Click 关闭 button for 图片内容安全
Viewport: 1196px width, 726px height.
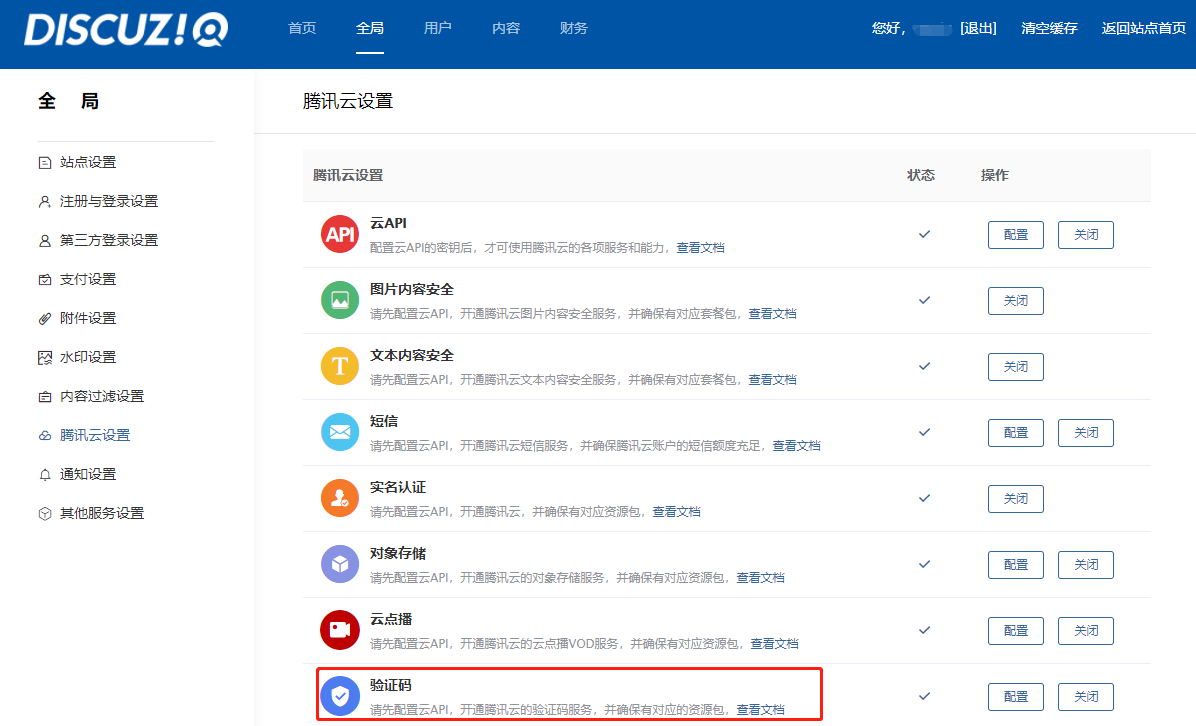click(x=1016, y=300)
